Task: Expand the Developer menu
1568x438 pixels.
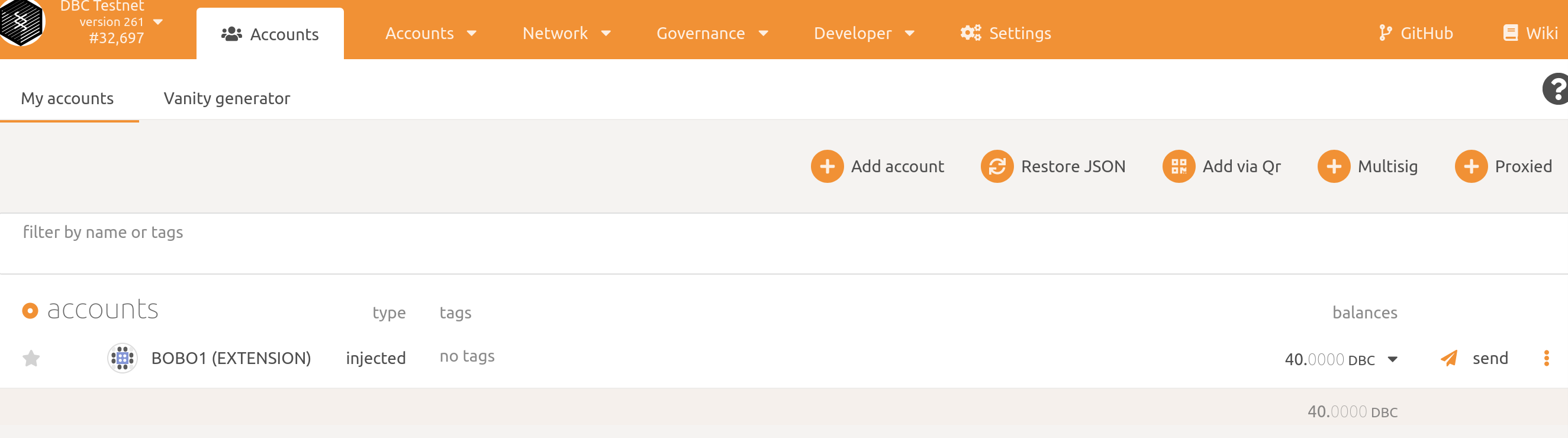Action: [x=864, y=33]
